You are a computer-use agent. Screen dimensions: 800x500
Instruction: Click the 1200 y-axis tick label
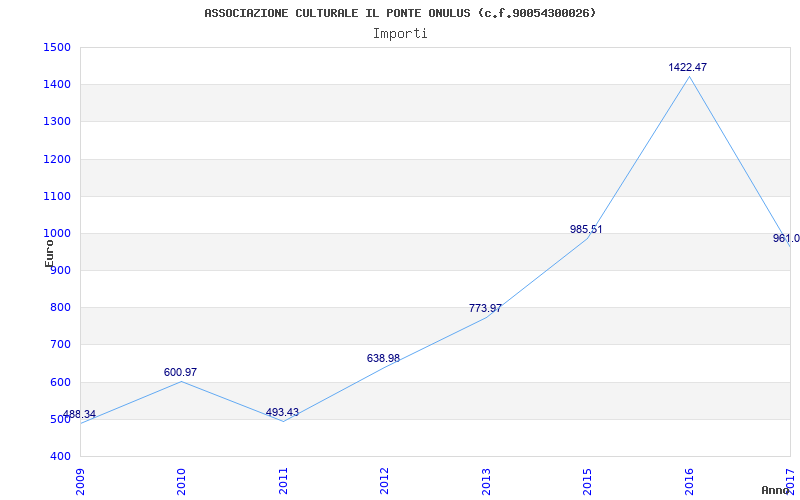57,159
